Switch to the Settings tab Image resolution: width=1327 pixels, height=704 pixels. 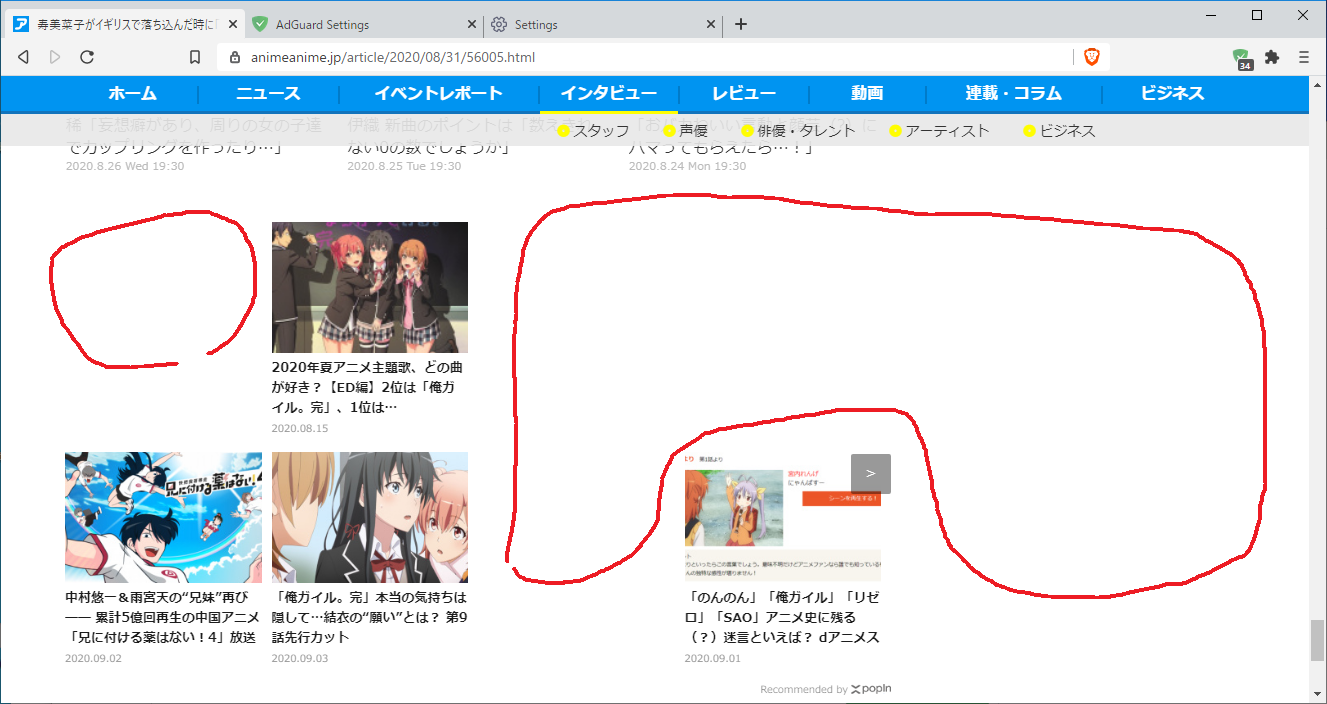point(604,24)
